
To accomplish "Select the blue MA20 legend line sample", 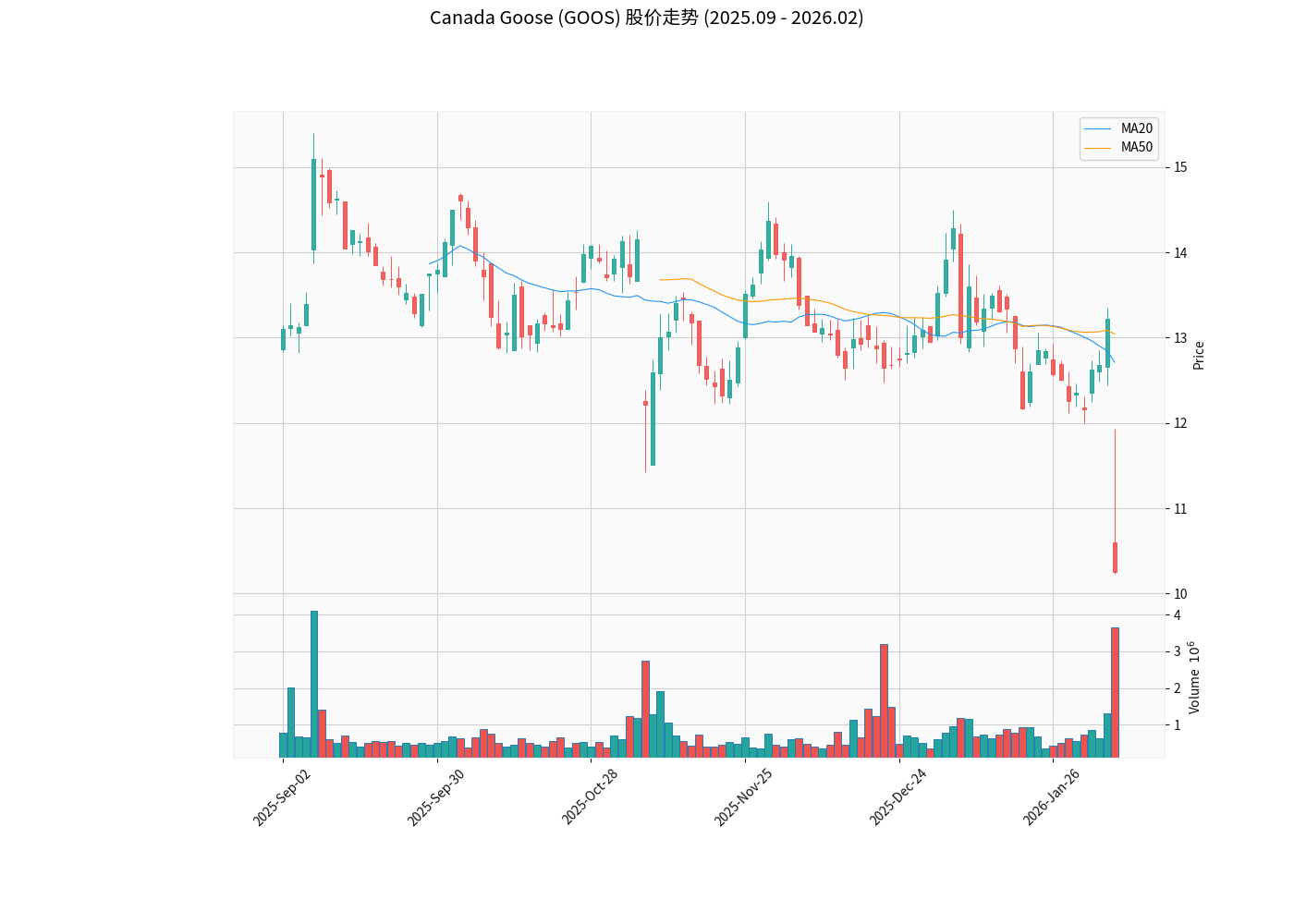I will (1098, 129).
